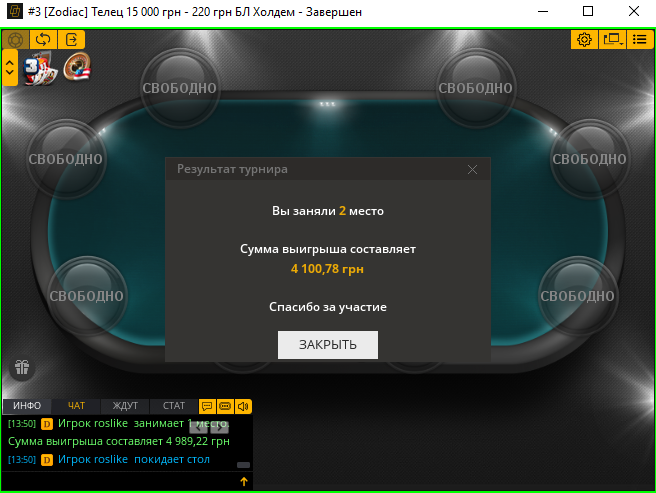Open the list menu icon

click(640, 40)
